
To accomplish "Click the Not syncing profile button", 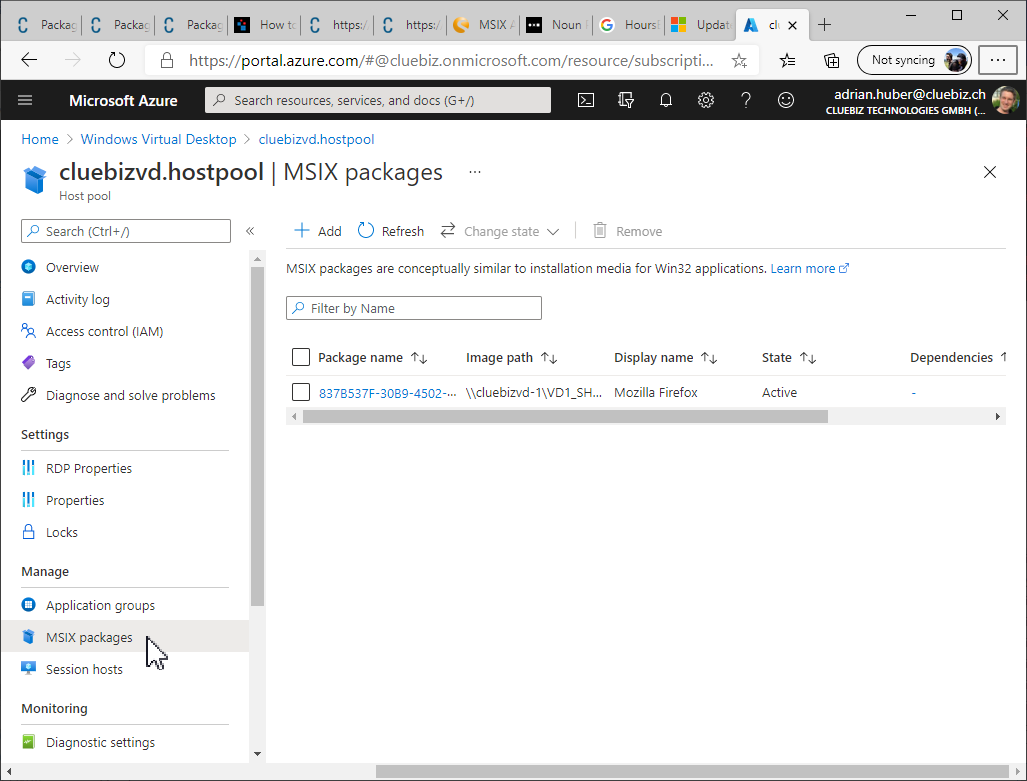I will (x=914, y=60).
